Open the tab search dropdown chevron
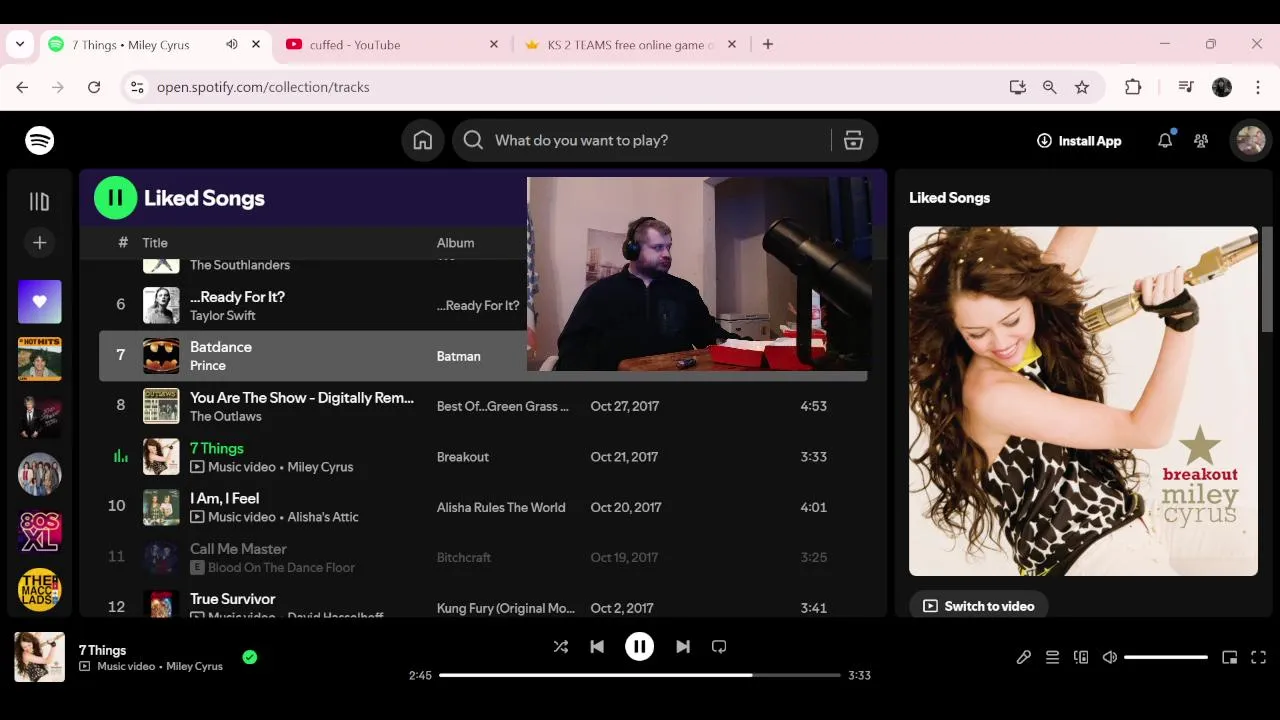 click(x=20, y=45)
